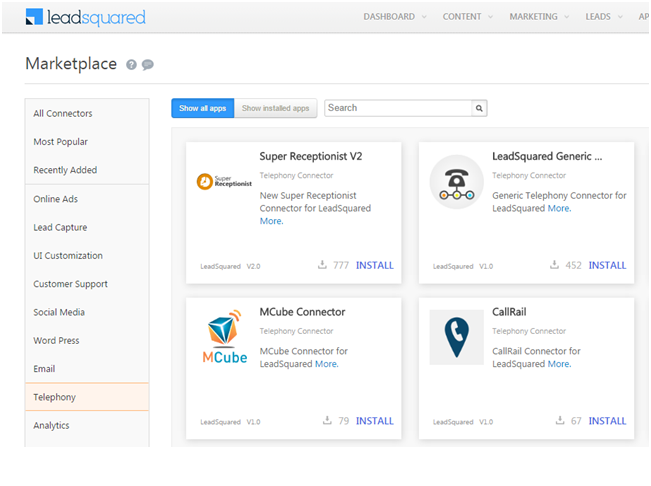This screenshot has width=651, height=486.
Task: Click the MCube Connector title
Action: [302, 312]
